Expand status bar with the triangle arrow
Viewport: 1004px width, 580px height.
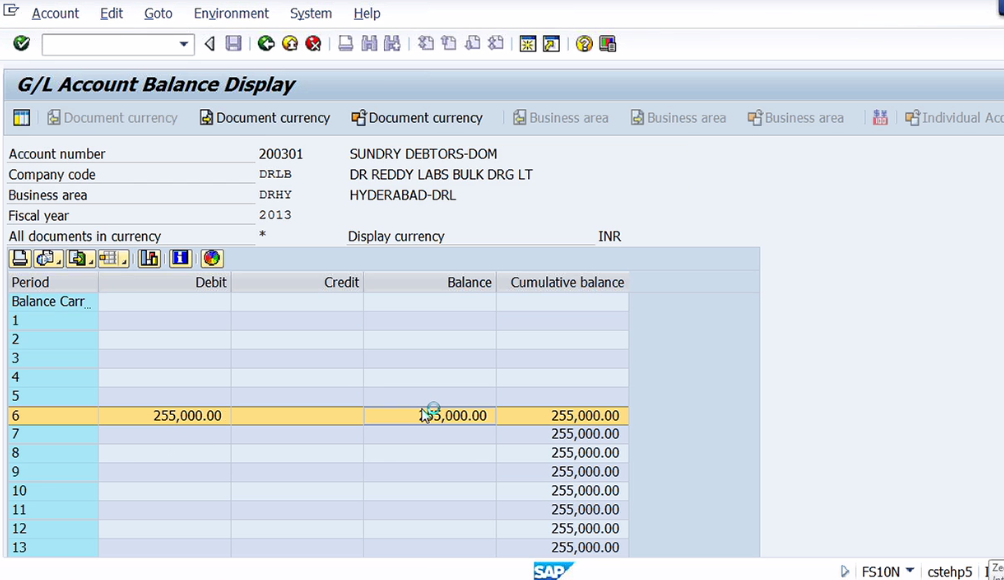coord(845,571)
